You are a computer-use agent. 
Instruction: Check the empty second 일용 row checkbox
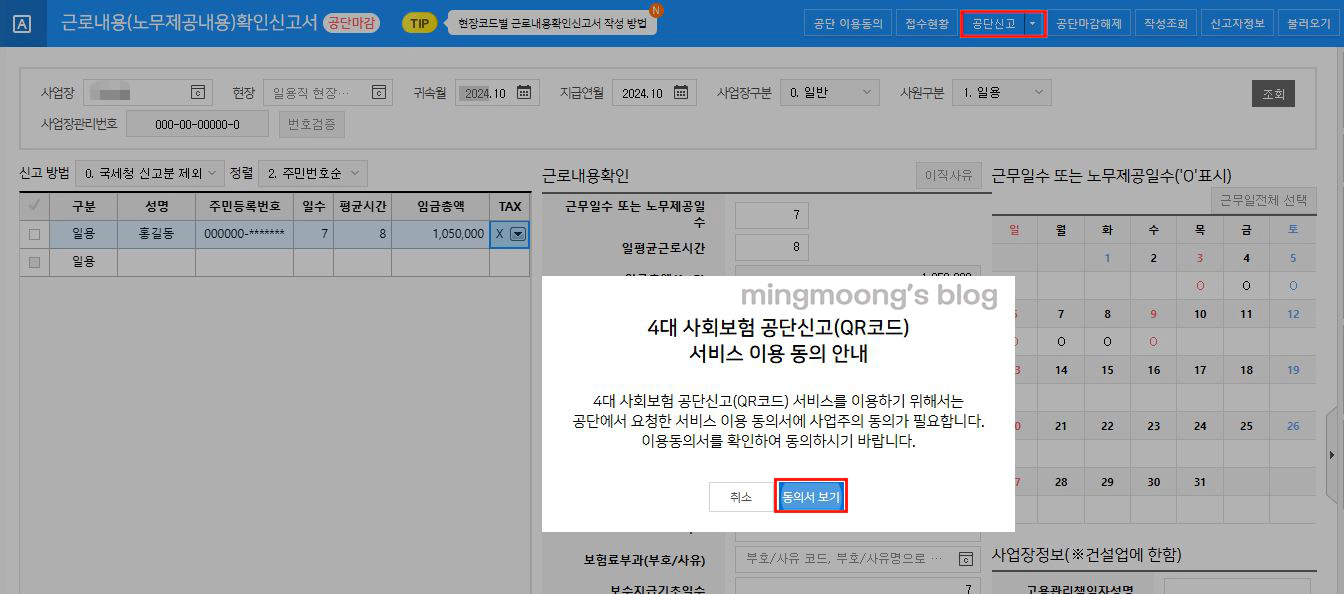pos(32,263)
